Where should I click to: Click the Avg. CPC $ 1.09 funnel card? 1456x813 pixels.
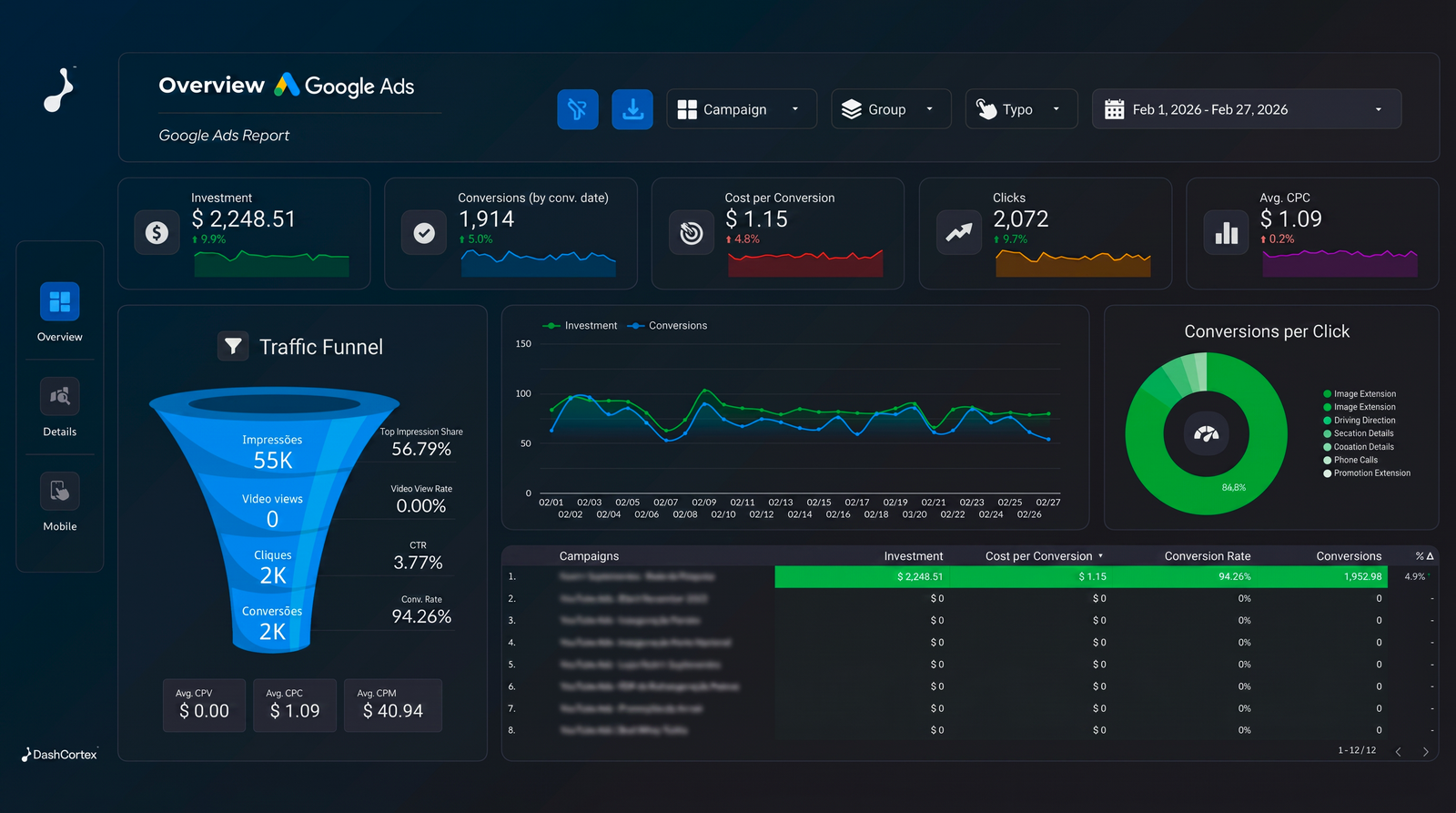pos(295,706)
